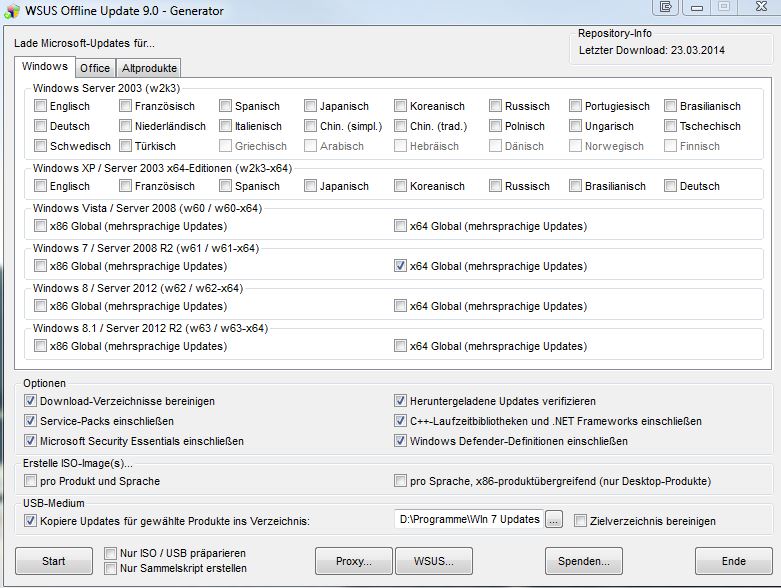Disable Microsoft Security Essentials einschließen

(30, 441)
